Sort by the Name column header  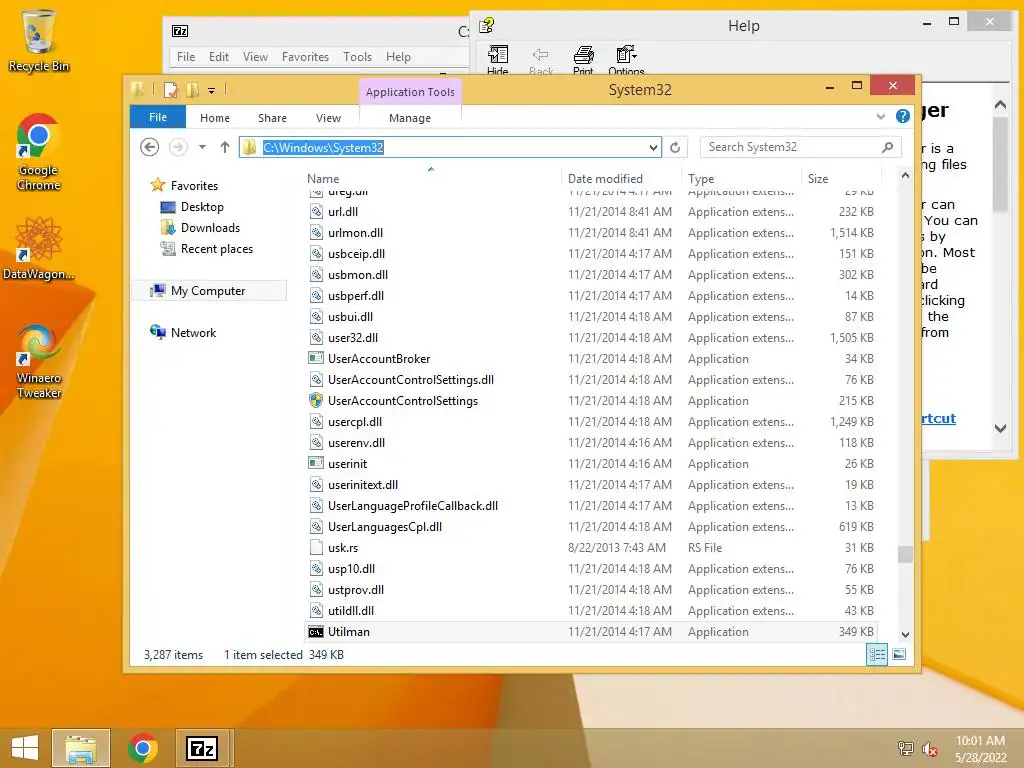431,178
